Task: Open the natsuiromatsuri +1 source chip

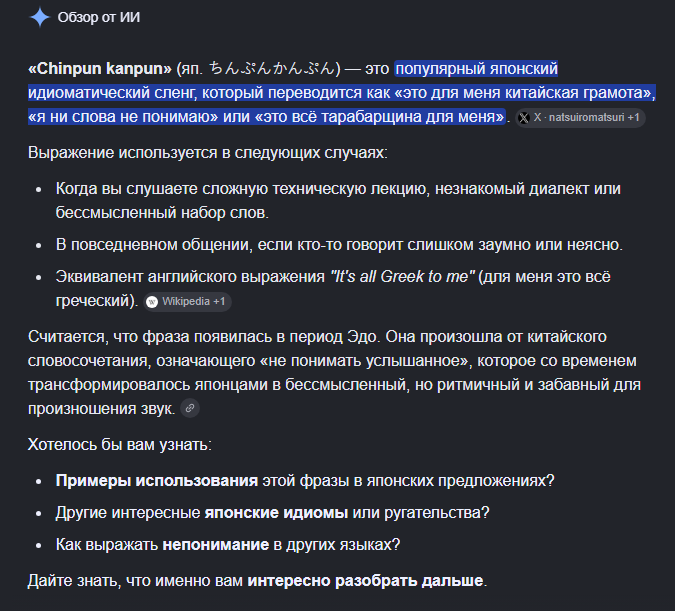Action: point(580,118)
